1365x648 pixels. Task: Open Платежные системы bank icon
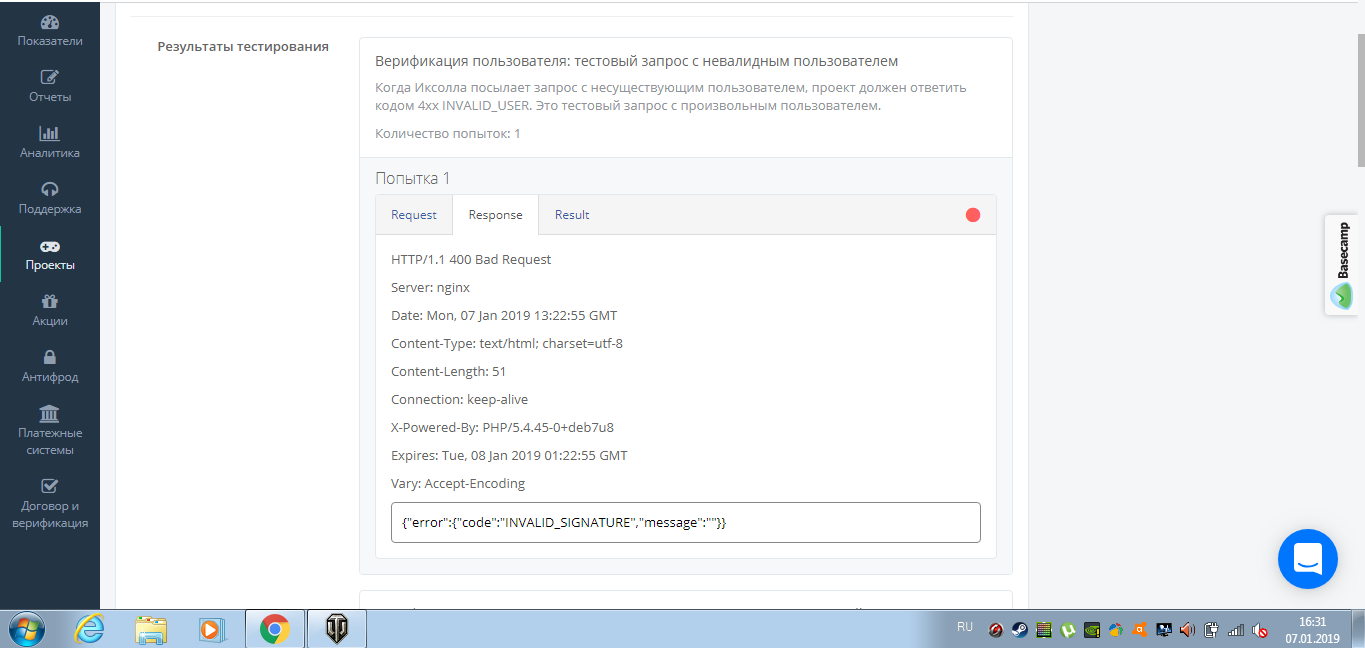50,414
